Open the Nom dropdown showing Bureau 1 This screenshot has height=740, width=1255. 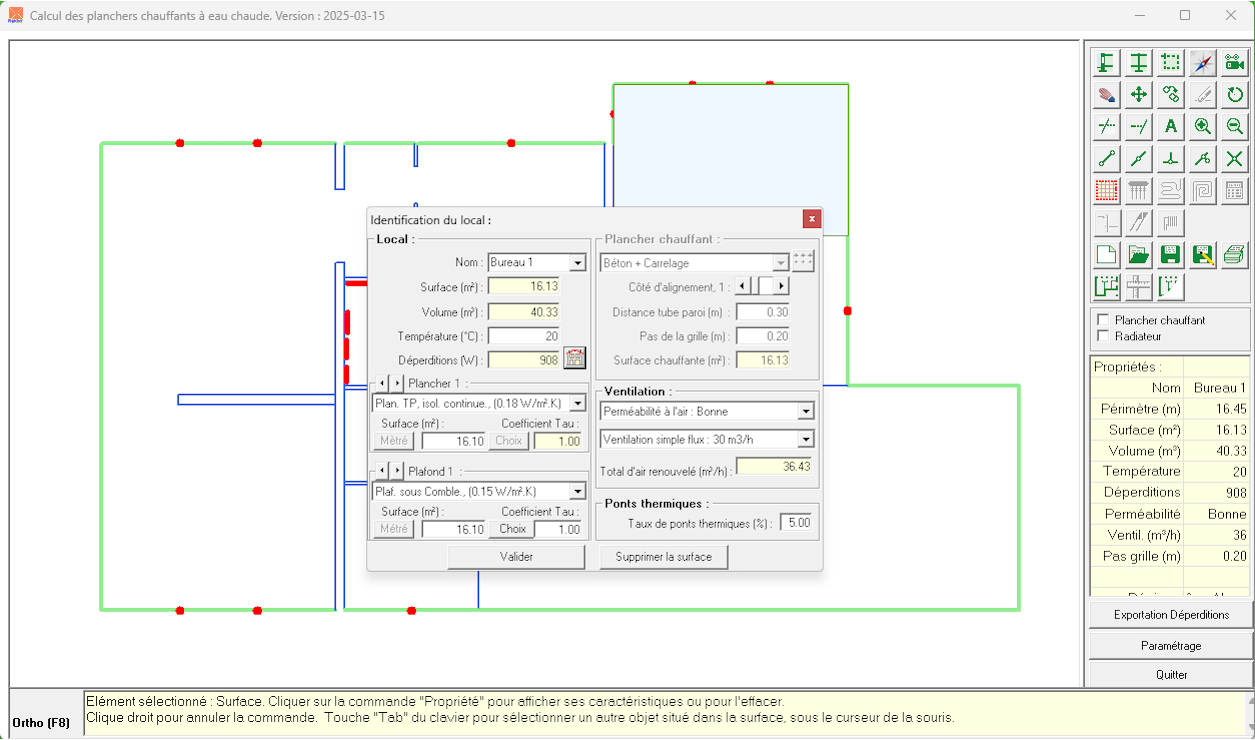(x=577, y=263)
